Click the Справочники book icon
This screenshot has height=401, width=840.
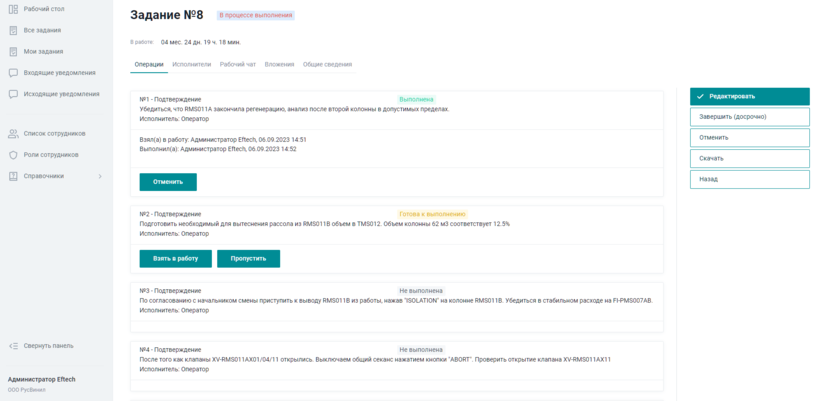pos(13,176)
